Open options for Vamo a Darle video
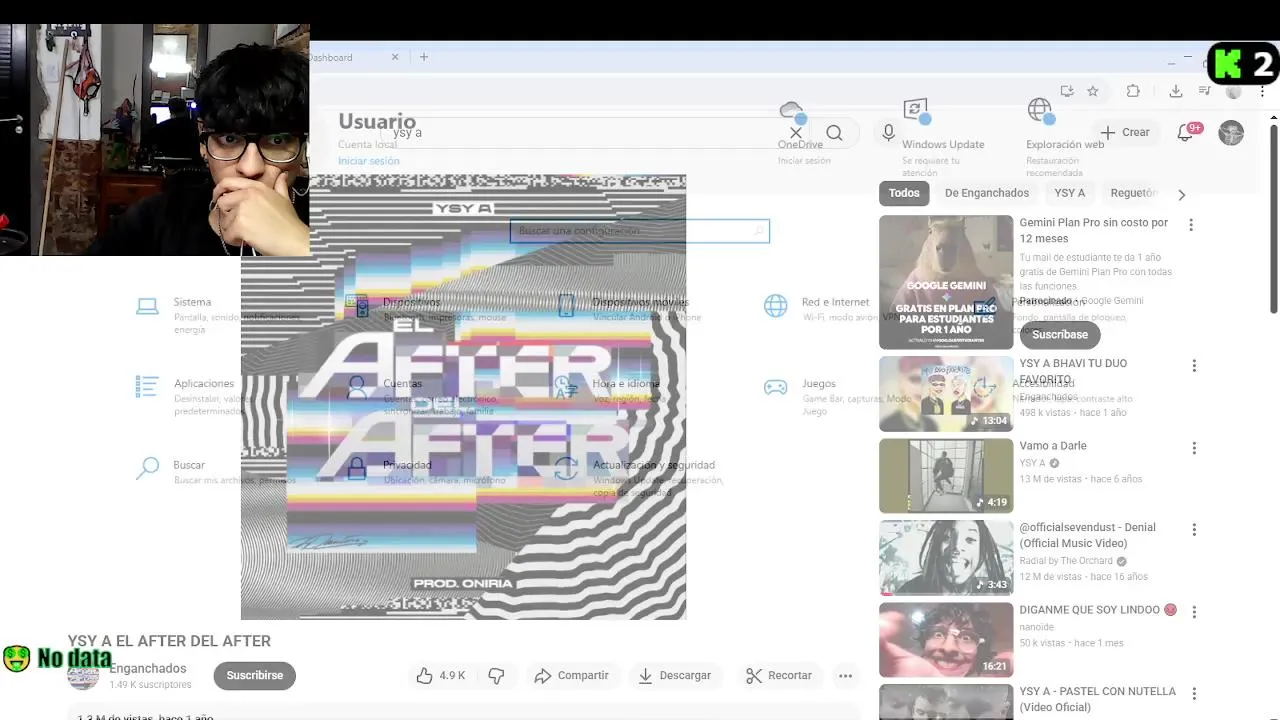1280x720 pixels. click(1194, 448)
